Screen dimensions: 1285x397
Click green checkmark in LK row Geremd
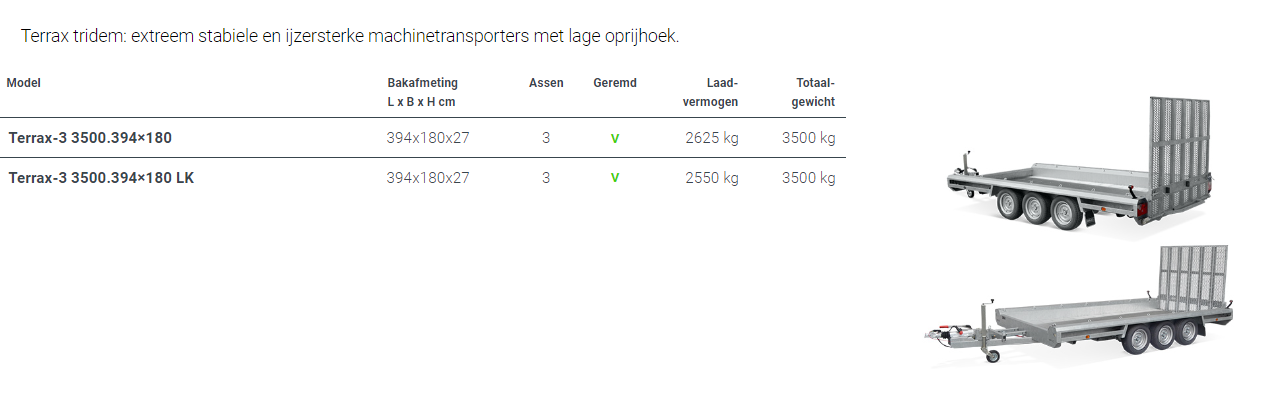pyautogui.click(x=615, y=178)
